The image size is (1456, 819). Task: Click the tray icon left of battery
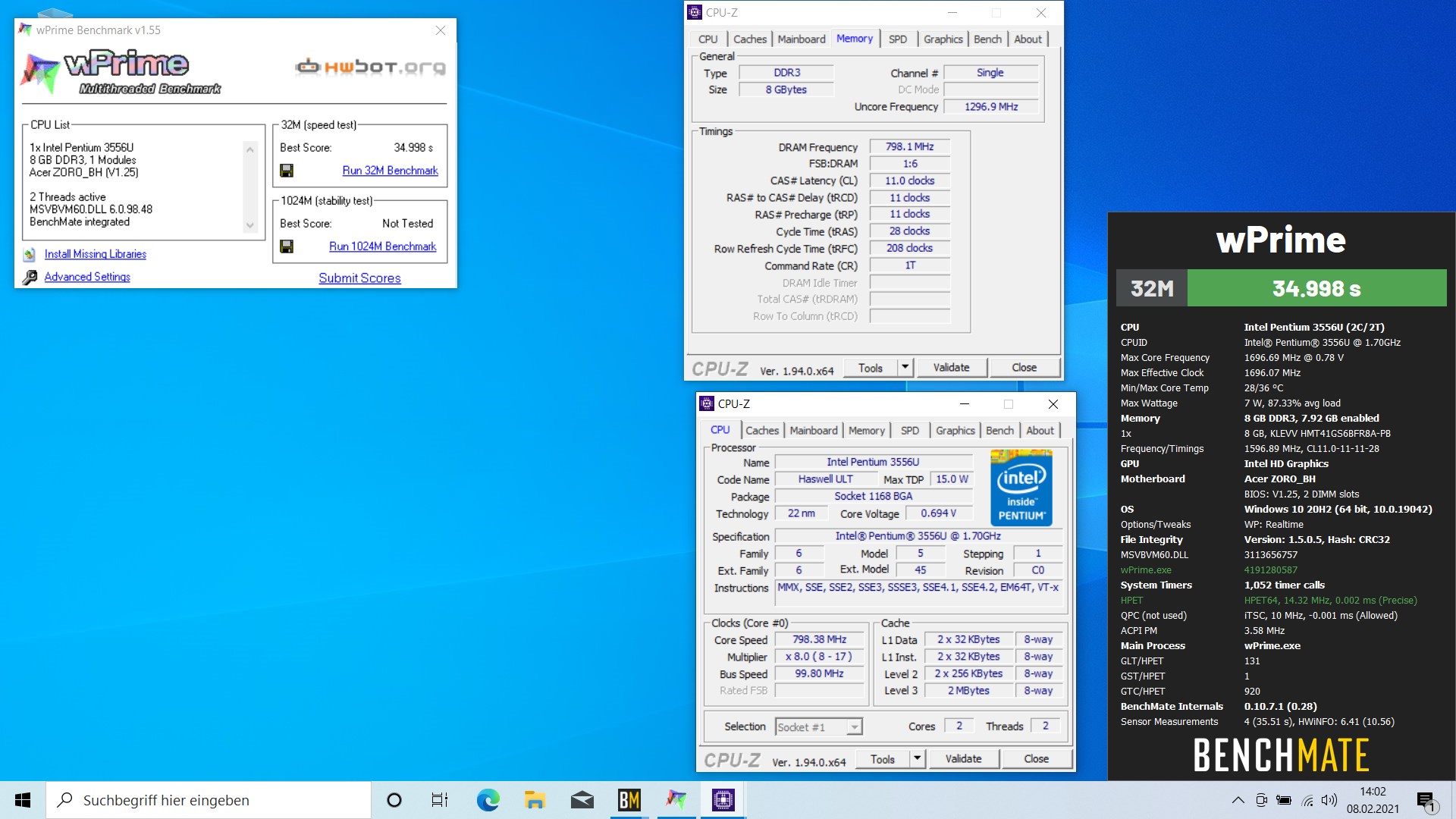(1261, 800)
